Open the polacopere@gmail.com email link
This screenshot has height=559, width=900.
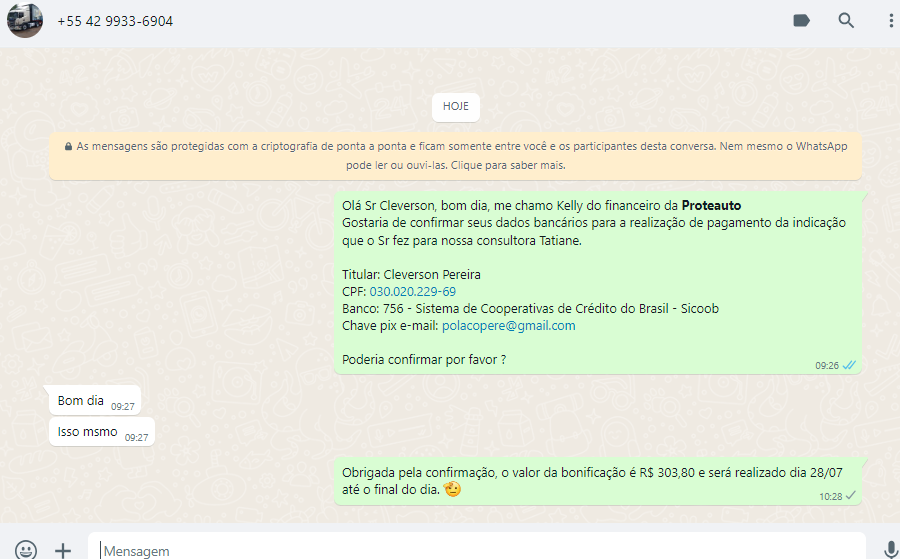coord(508,325)
